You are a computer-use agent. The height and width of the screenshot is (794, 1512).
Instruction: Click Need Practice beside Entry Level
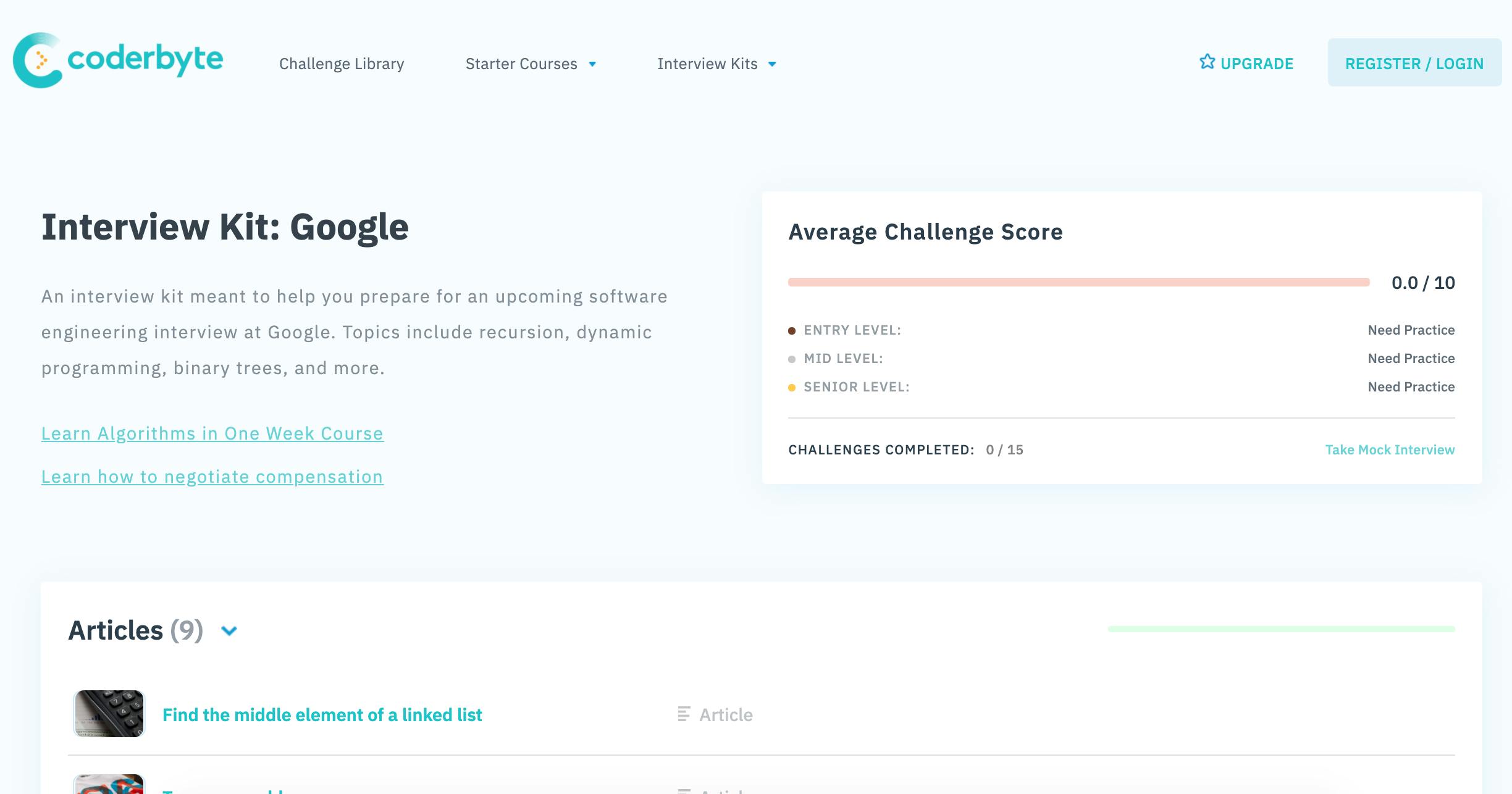(1411, 330)
